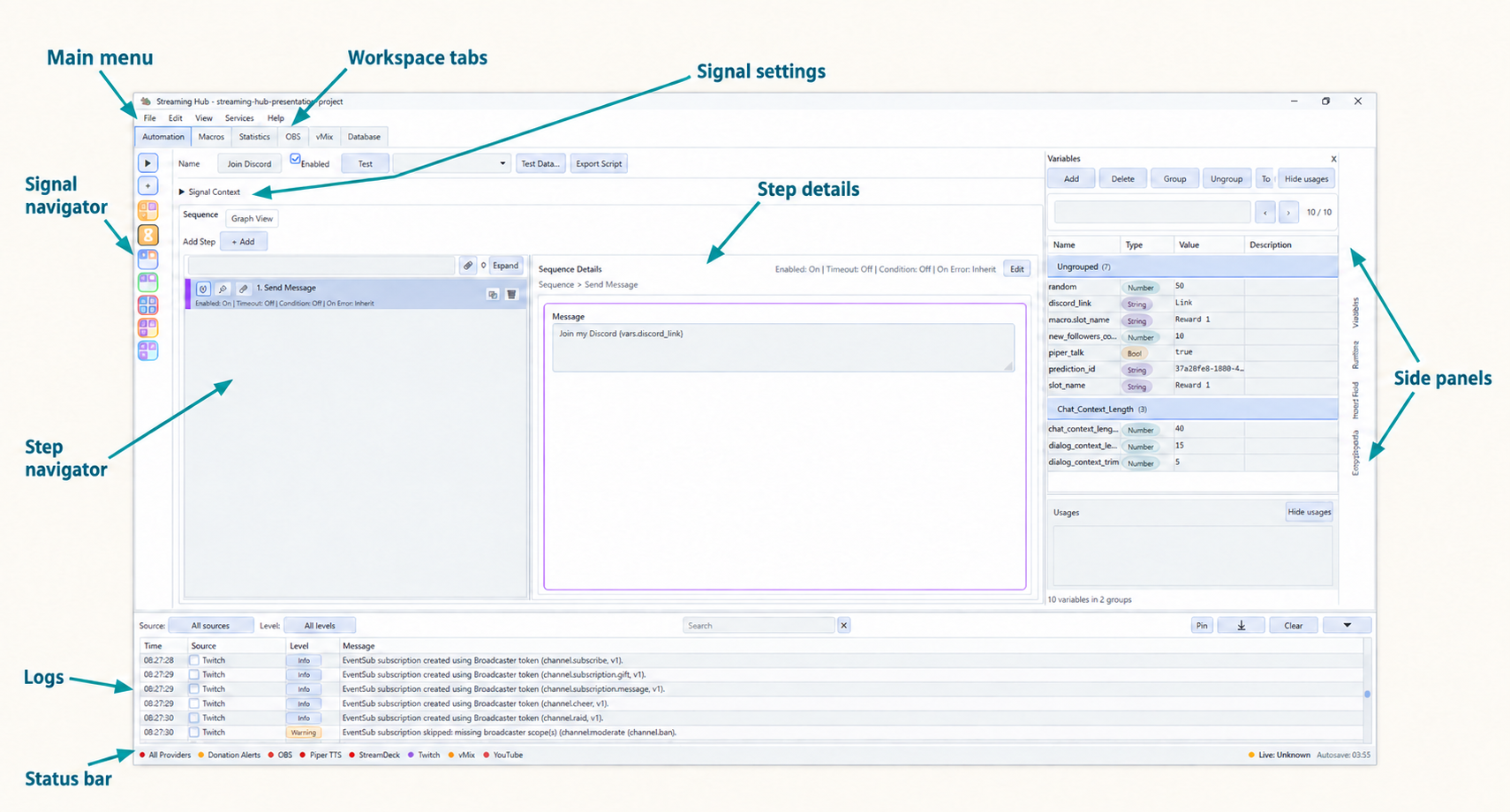Image resolution: width=1510 pixels, height=812 pixels.
Task: Click the link icon beside the step filter box
Action: pyautogui.click(x=468, y=266)
